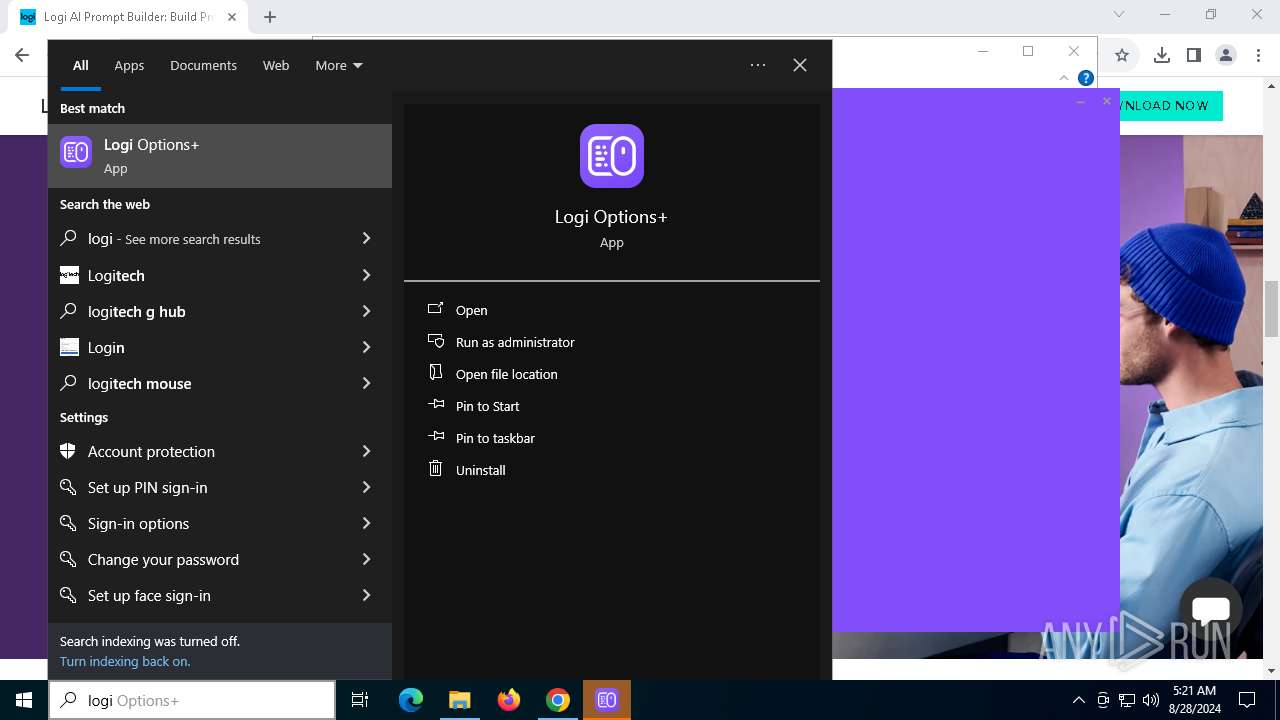Show hidden system tray icons

[x=1078, y=700]
